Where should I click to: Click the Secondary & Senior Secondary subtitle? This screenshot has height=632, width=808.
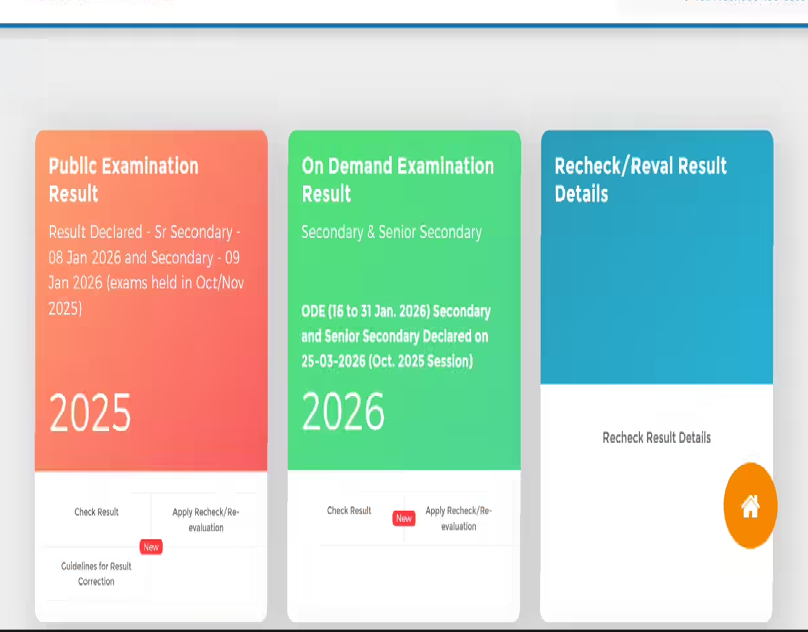tap(391, 231)
